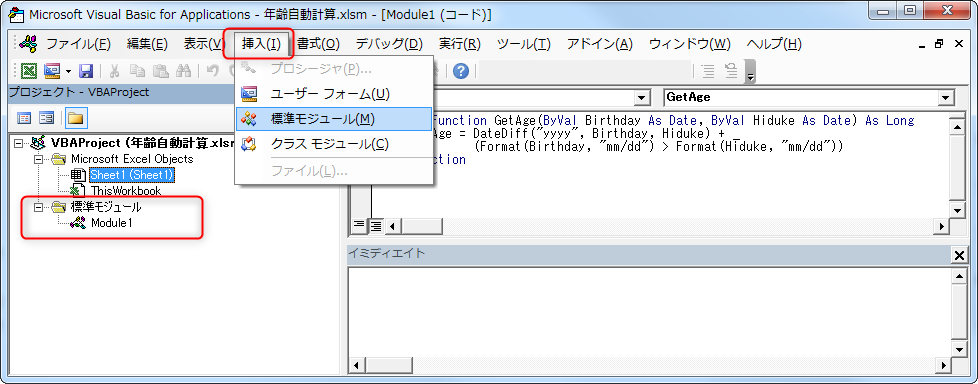Click the Insert UserForm toolbar icon
Viewport: 978px width, 384px height.
click(51, 71)
